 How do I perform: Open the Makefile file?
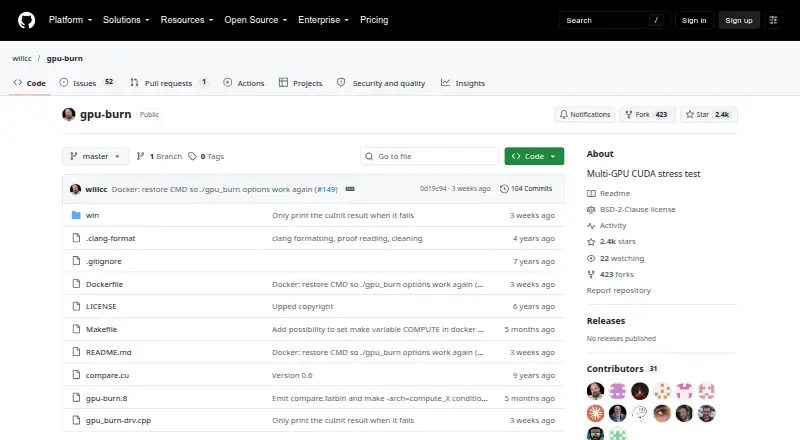[101, 329]
